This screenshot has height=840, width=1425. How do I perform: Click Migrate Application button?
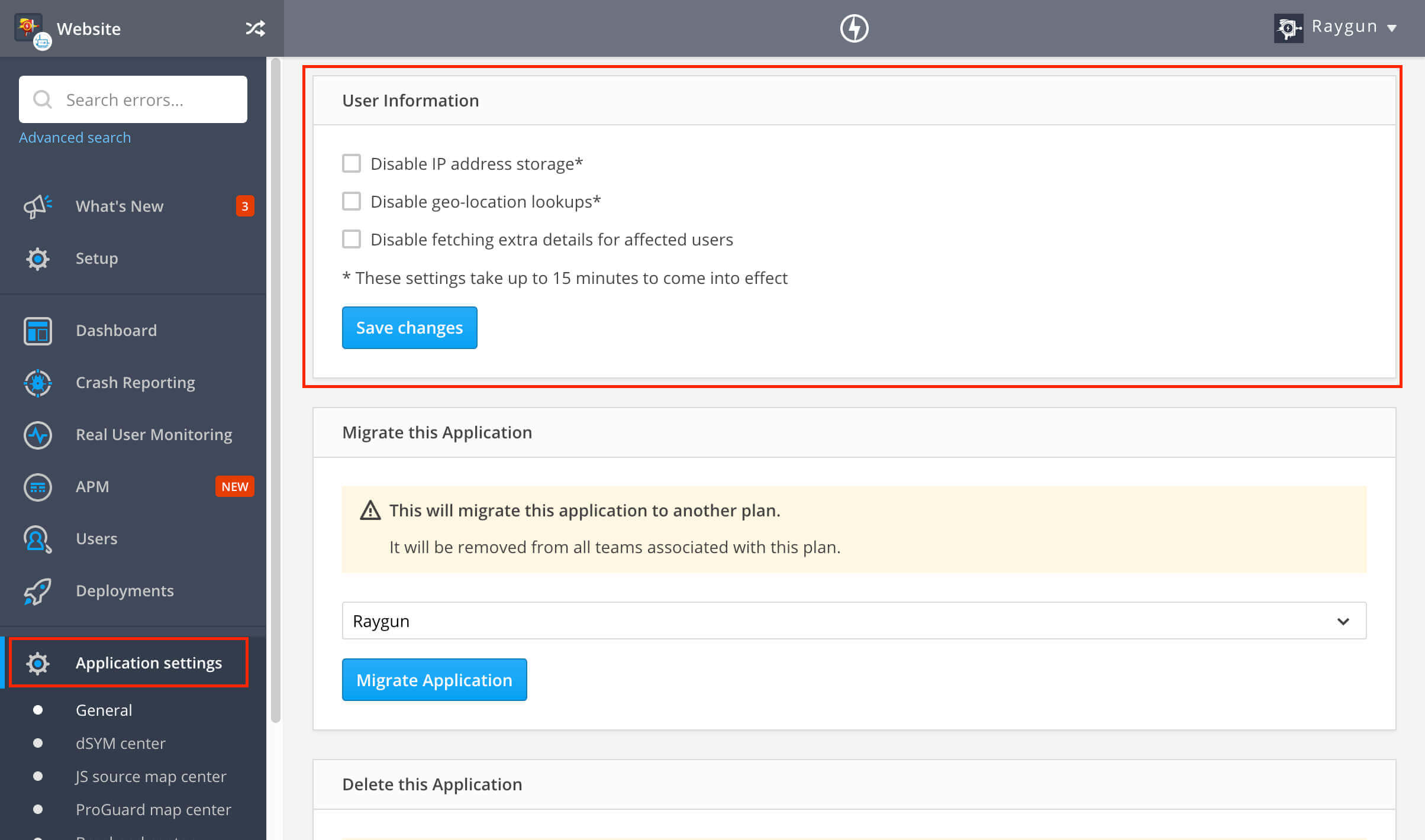[x=434, y=680]
